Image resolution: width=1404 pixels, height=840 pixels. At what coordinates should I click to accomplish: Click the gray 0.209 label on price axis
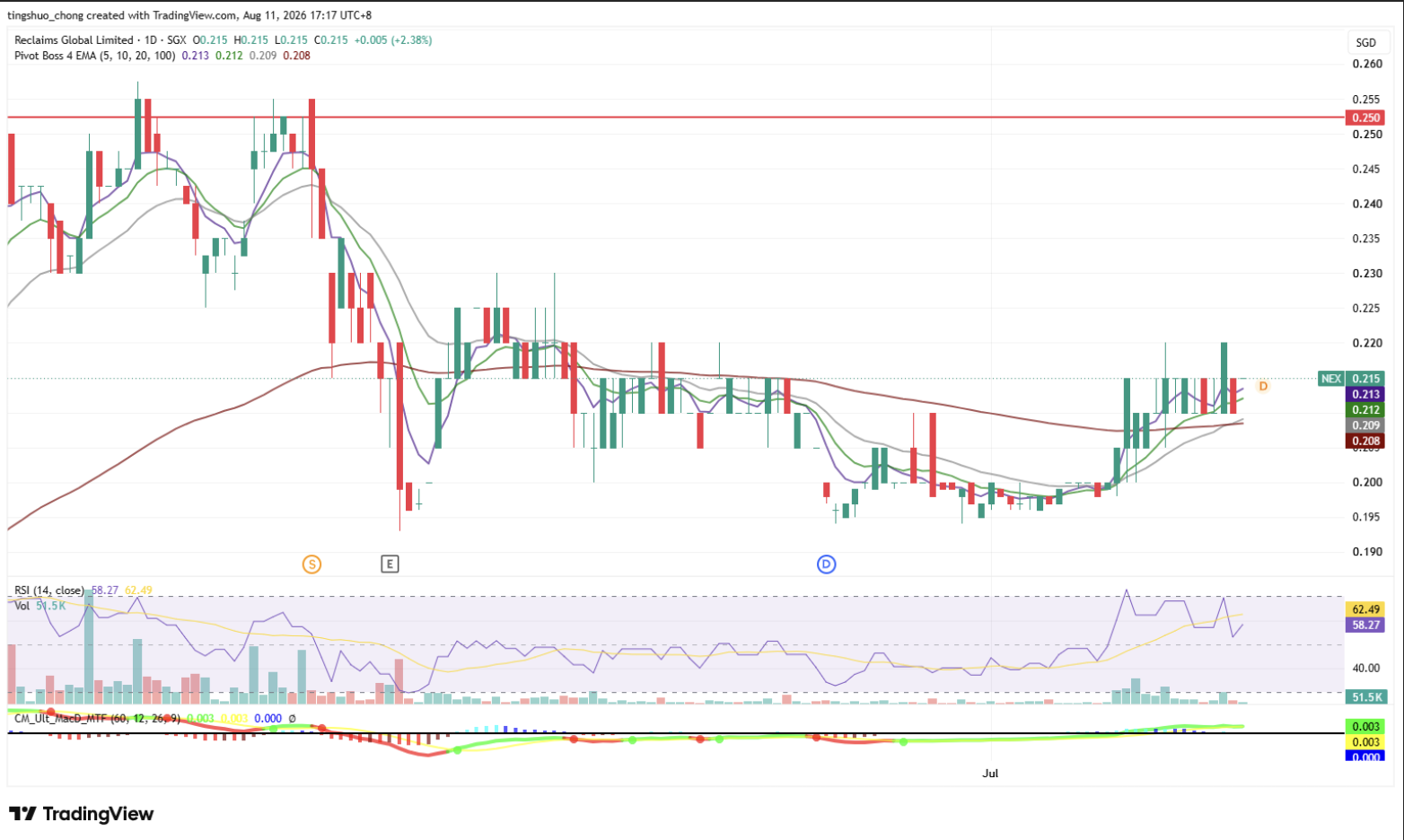[x=1365, y=425]
